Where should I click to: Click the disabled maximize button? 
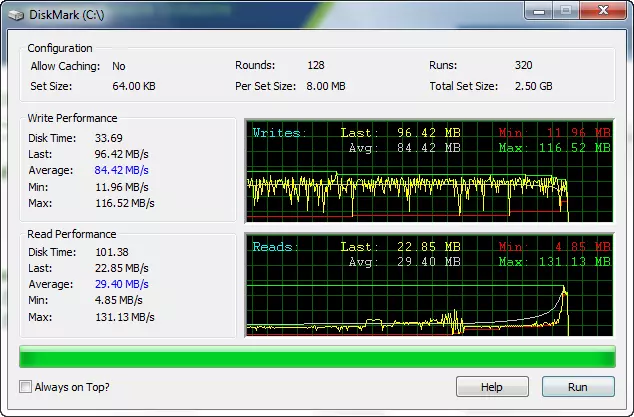566,11
